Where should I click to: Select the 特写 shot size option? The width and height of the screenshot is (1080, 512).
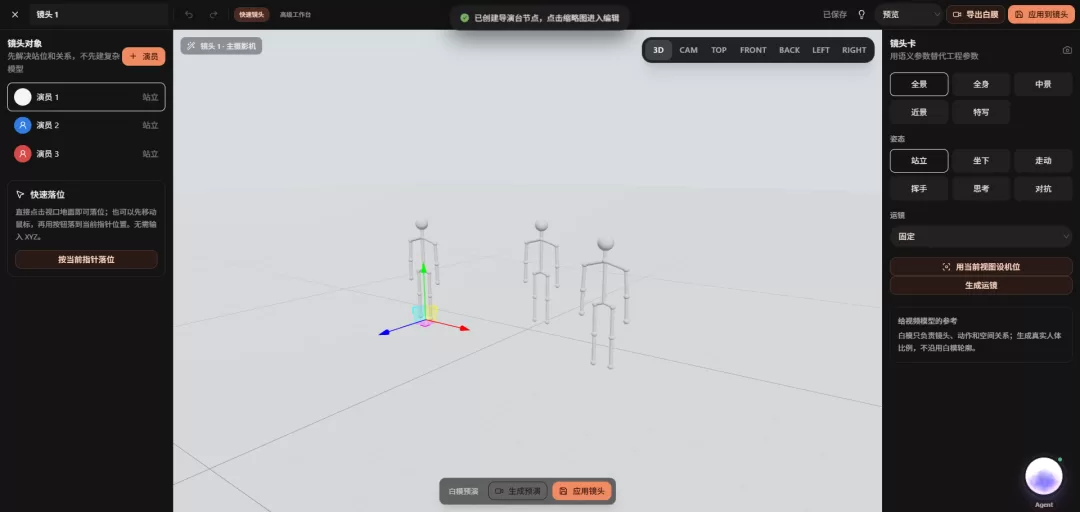pyautogui.click(x=981, y=112)
